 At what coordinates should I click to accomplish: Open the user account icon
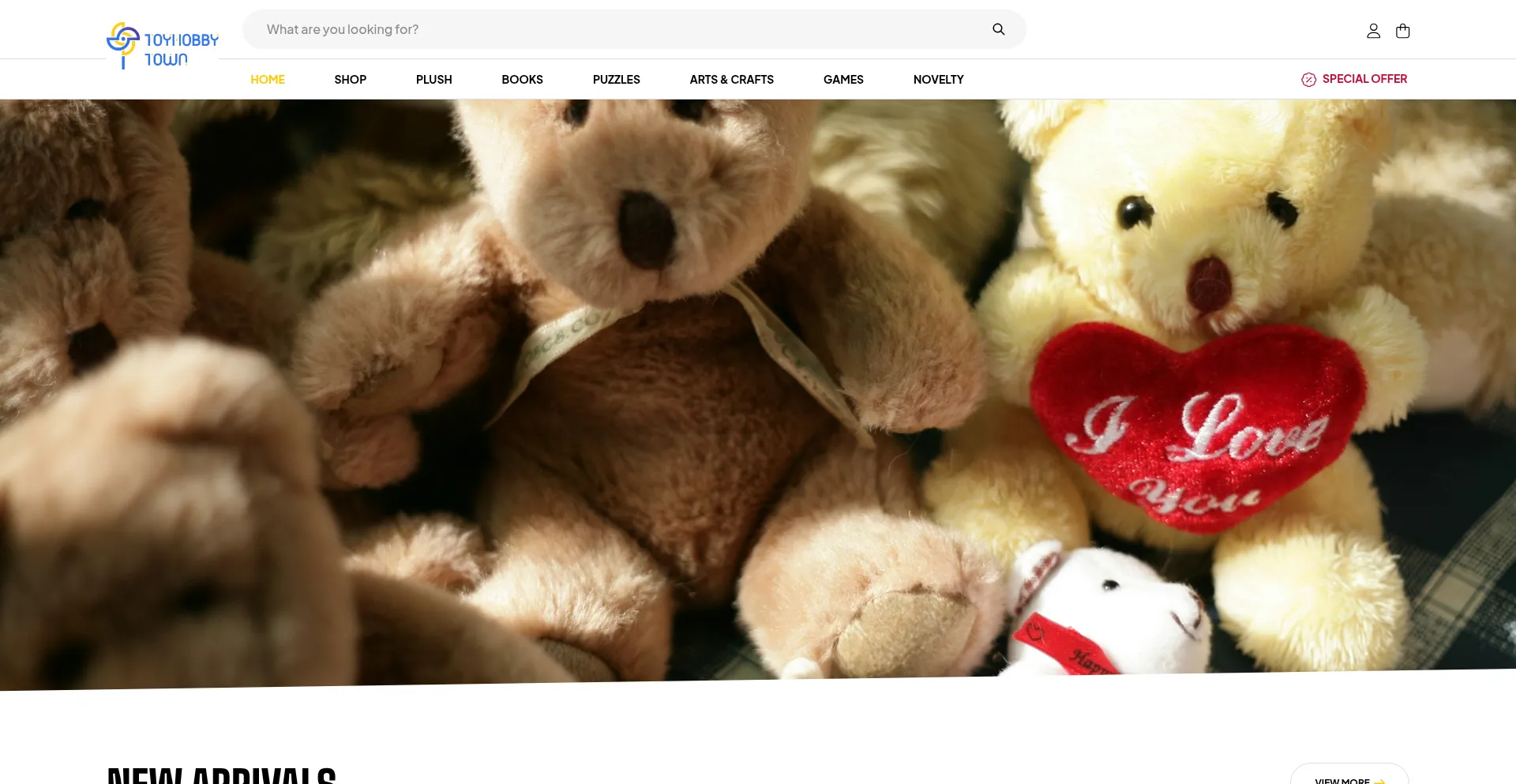[x=1373, y=31]
